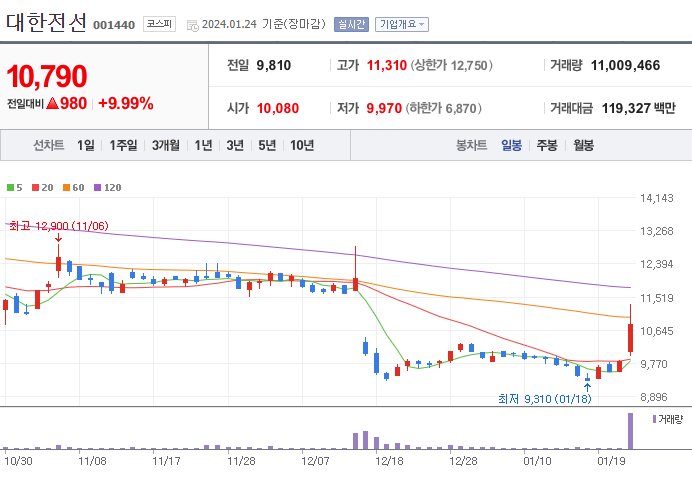Select the 1주일 line chart tab
692x485 pixels.
coord(123,145)
